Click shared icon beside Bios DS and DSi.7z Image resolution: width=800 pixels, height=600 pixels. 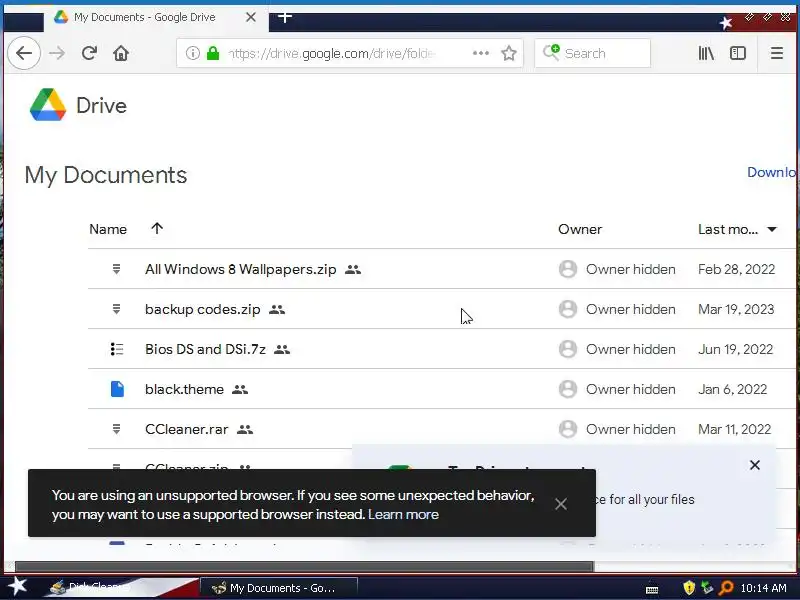click(282, 349)
